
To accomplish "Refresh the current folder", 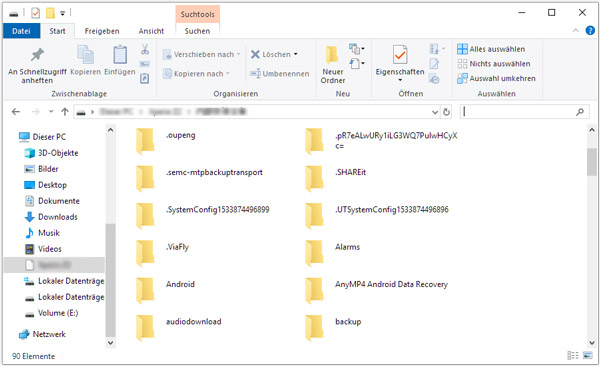I will (x=446, y=112).
